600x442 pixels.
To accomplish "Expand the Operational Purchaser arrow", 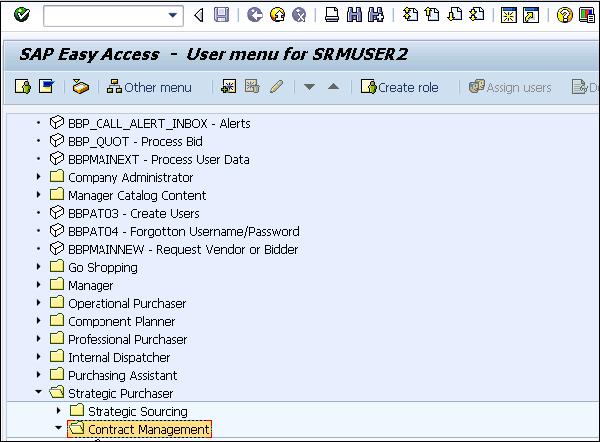I will [x=38, y=303].
